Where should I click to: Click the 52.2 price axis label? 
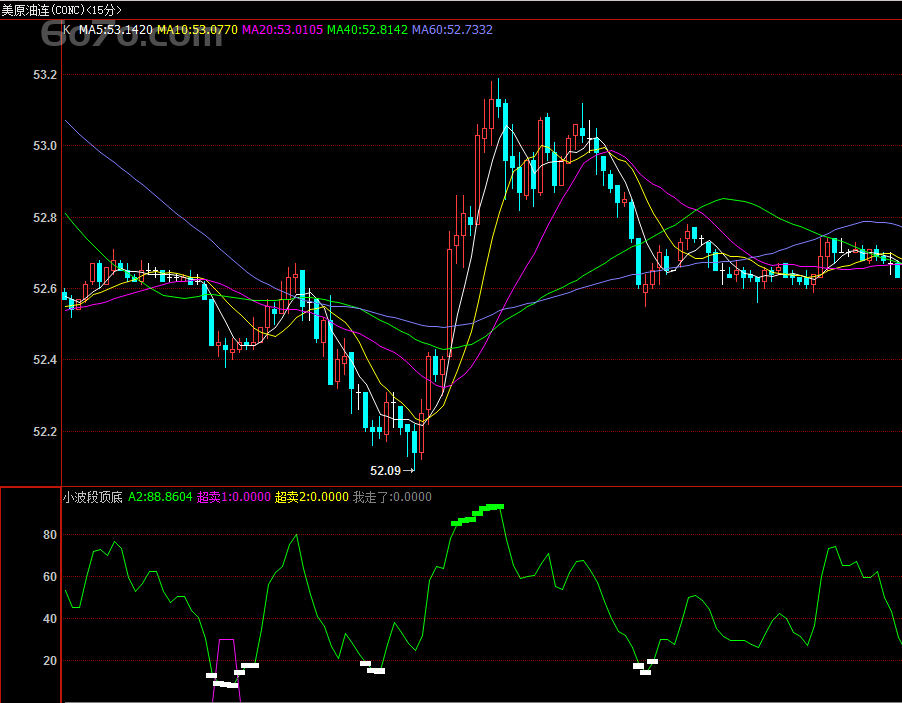45,431
